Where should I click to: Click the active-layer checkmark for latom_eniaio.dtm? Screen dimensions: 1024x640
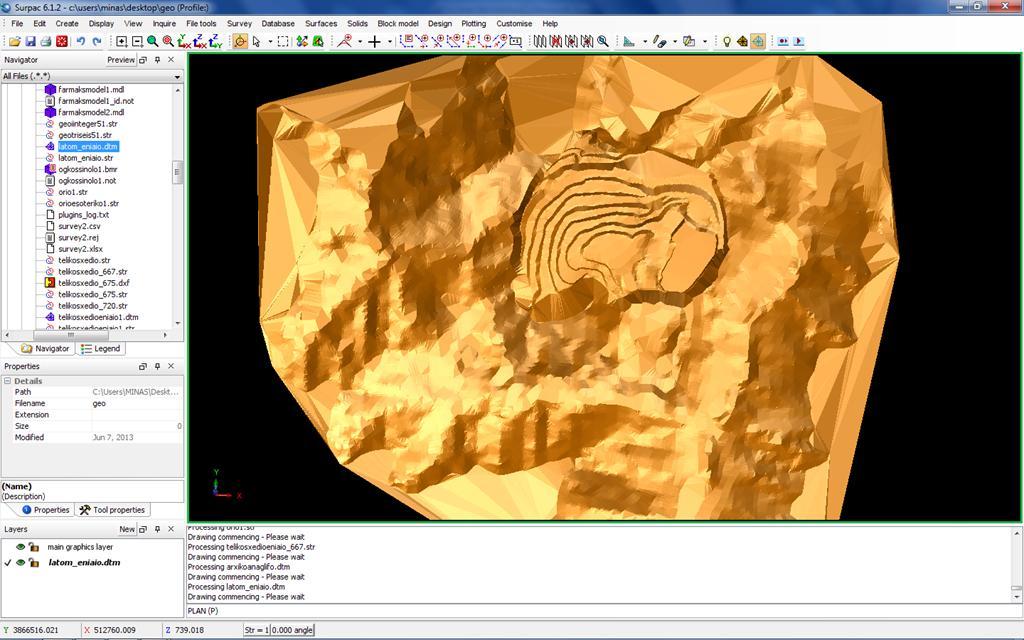point(8,562)
